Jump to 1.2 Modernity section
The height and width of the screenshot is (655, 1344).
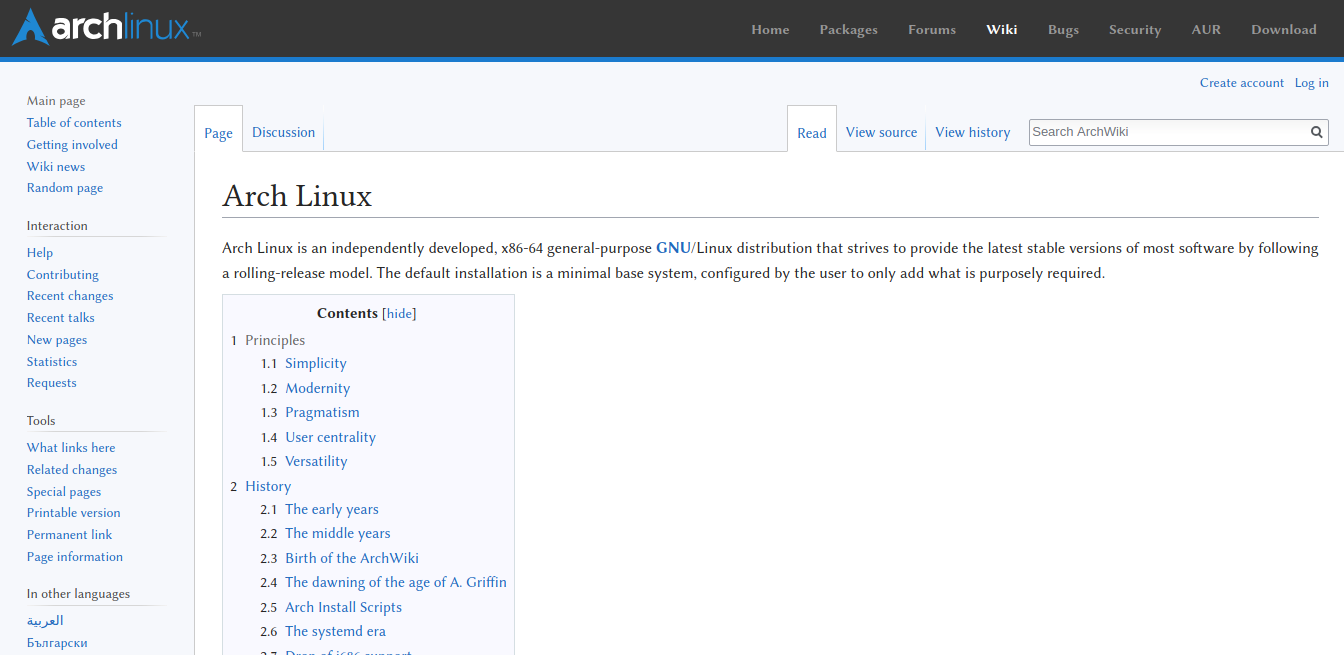tap(306, 388)
